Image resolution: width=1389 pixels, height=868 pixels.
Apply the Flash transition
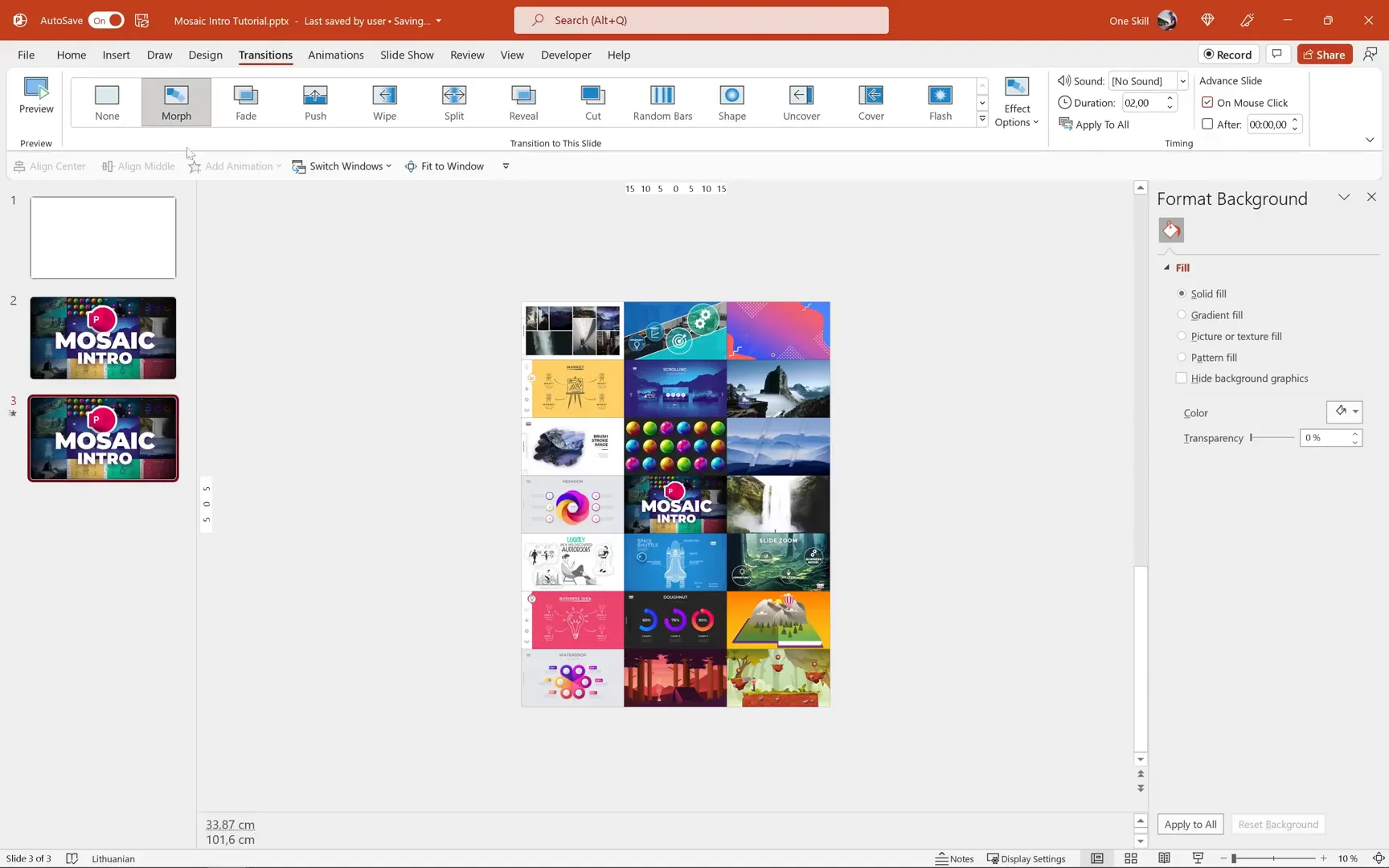click(x=940, y=102)
